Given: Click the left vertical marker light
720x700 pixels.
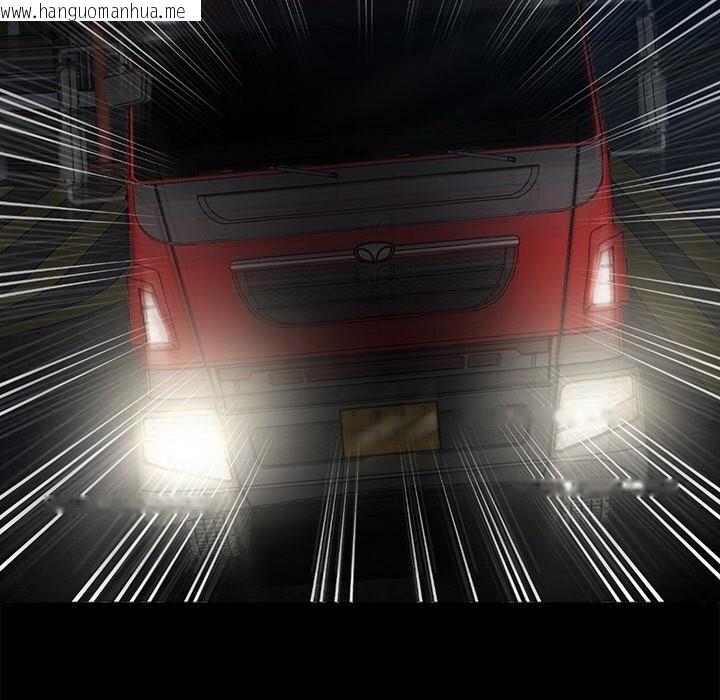Looking at the screenshot, I should pos(156,317).
